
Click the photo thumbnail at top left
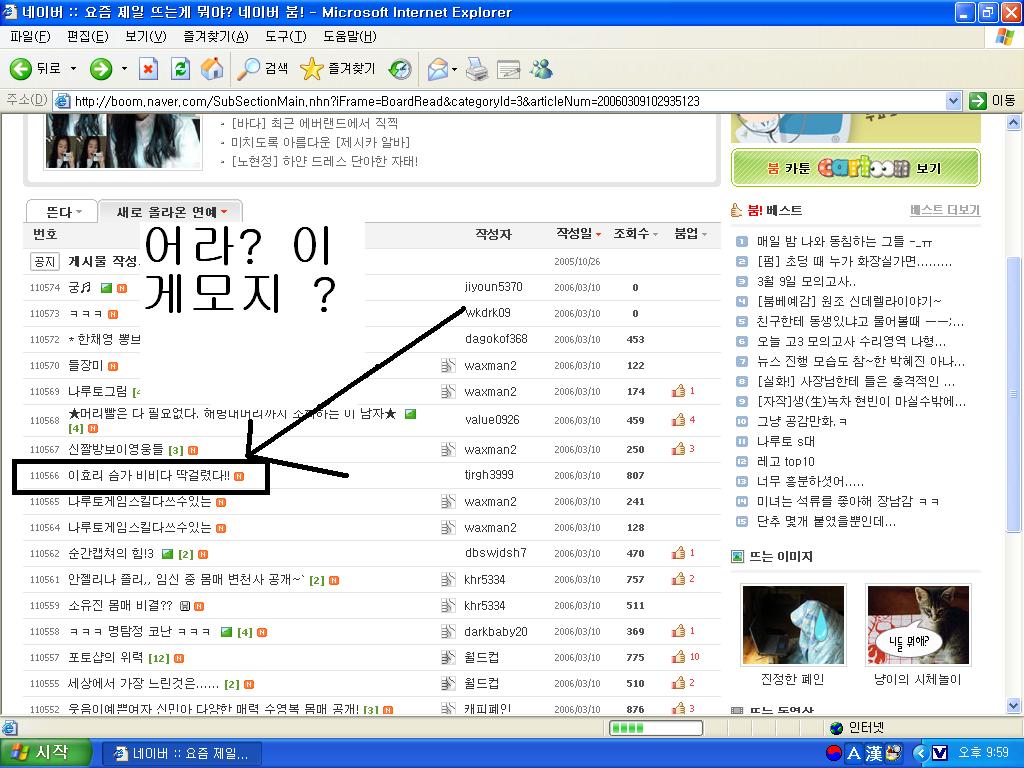click(x=123, y=140)
